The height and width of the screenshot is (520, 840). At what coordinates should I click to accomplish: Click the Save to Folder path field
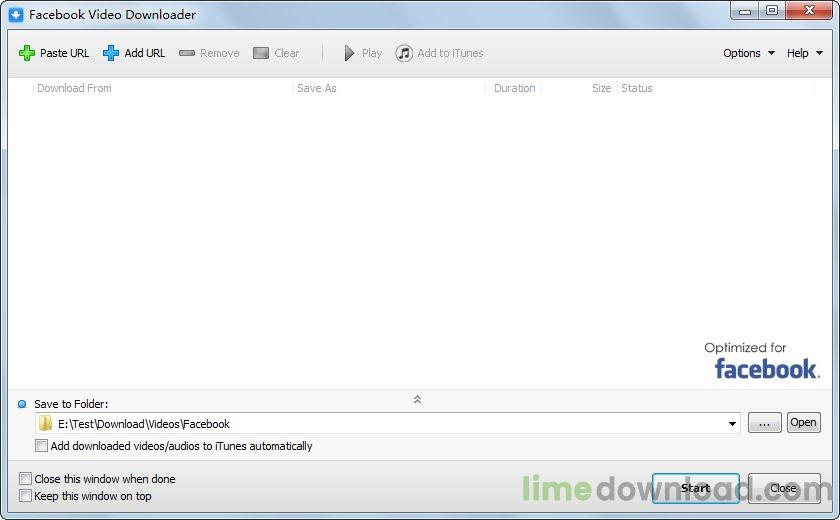[x=388, y=424]
